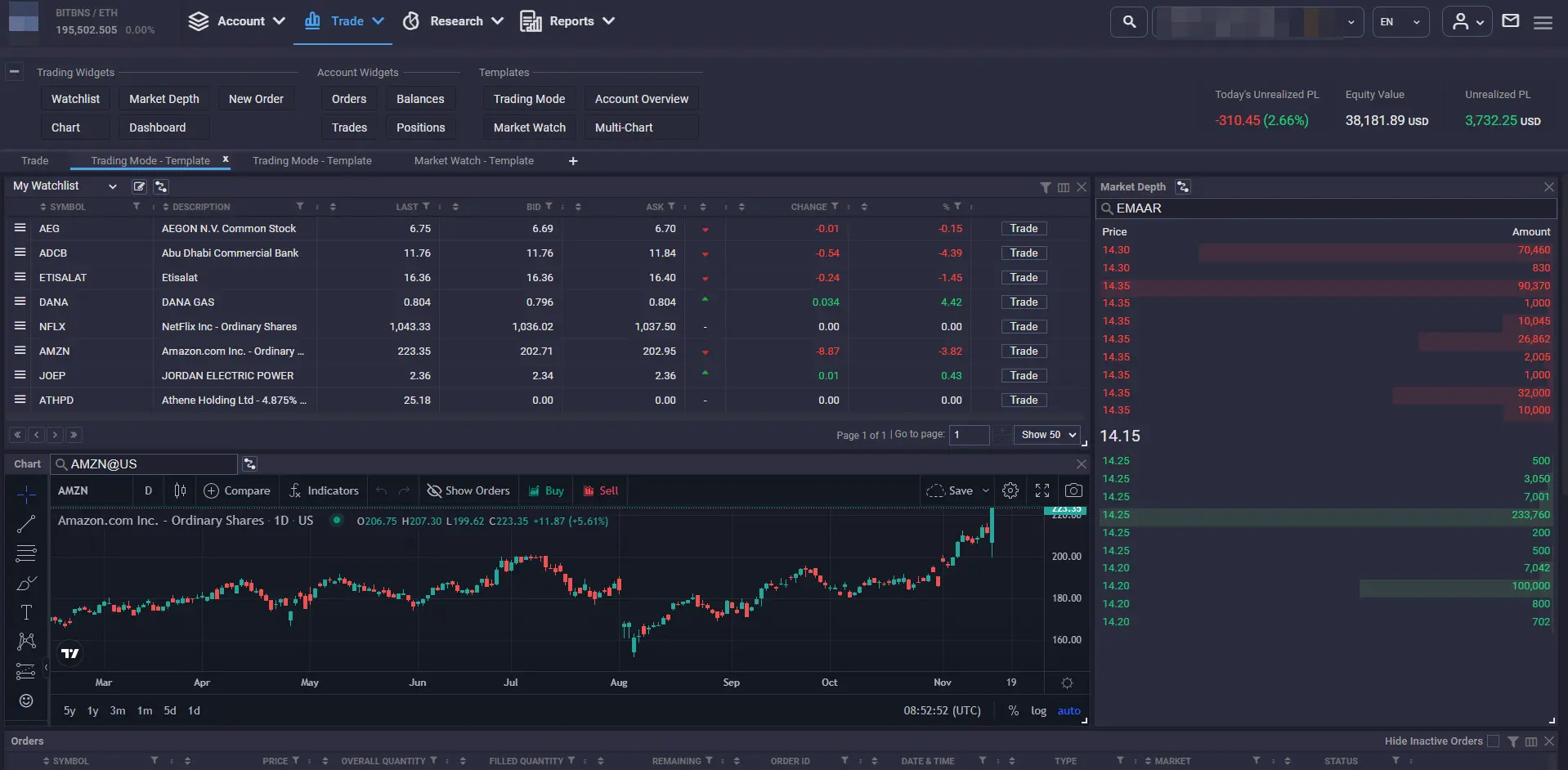Click the chart link widget icon
1568x770 pixels.
[250, 464]
